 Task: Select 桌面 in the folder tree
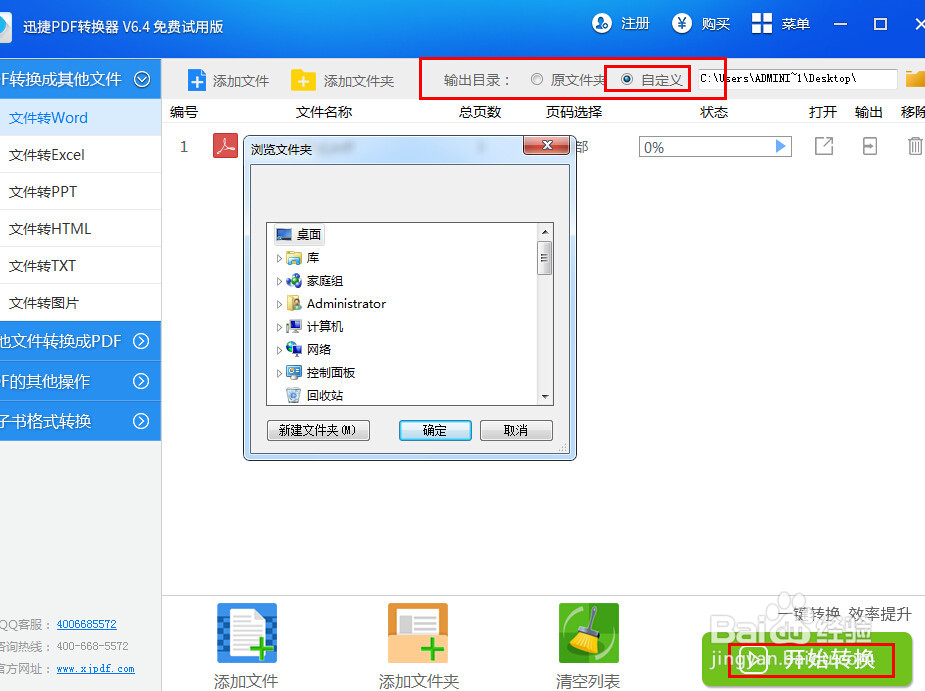[x=299, y=235]
